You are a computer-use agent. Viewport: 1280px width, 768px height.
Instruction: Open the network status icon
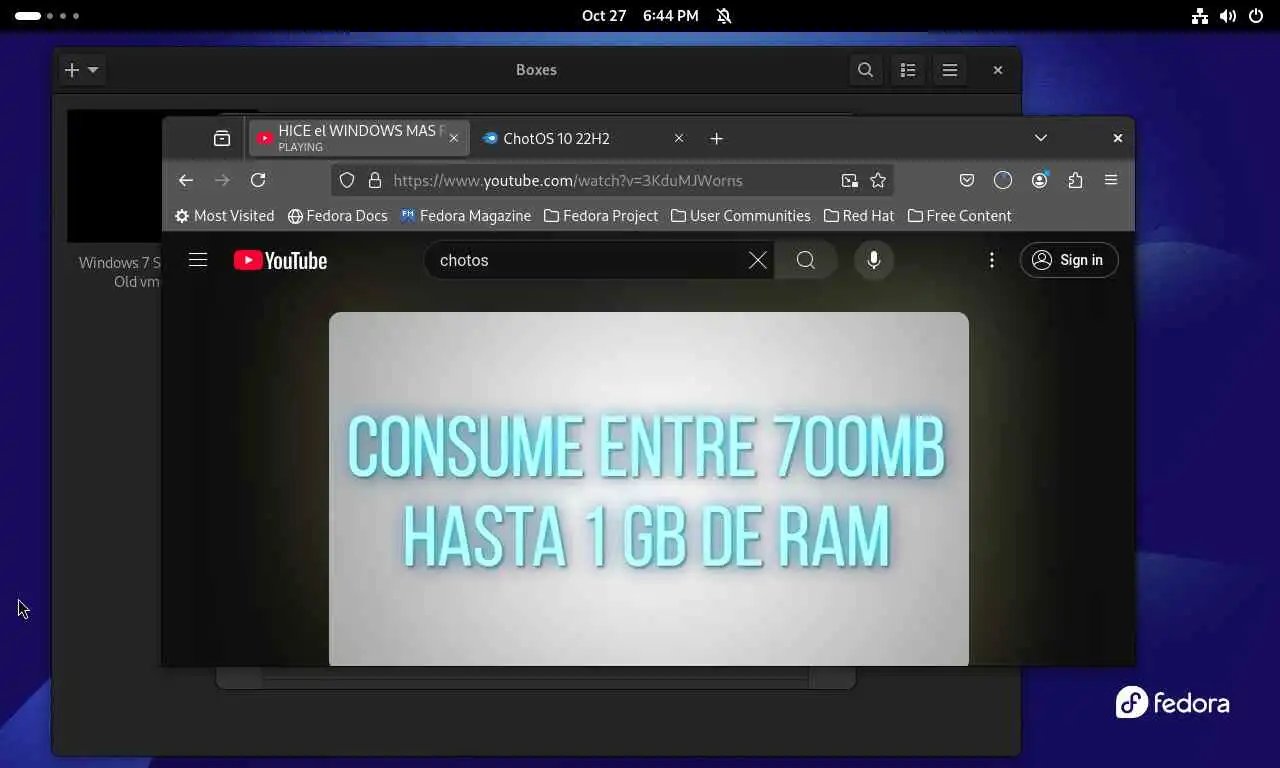pos(1200,16)
